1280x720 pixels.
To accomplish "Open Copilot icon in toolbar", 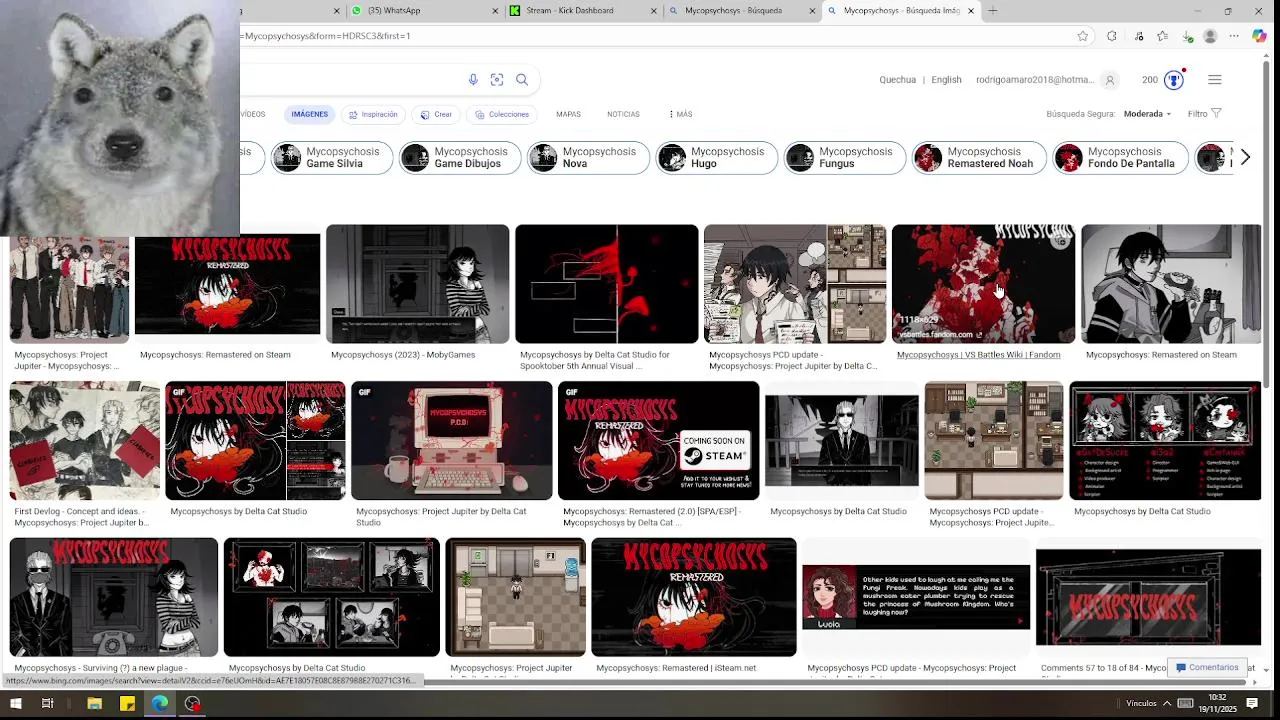I will point(1259,36).
